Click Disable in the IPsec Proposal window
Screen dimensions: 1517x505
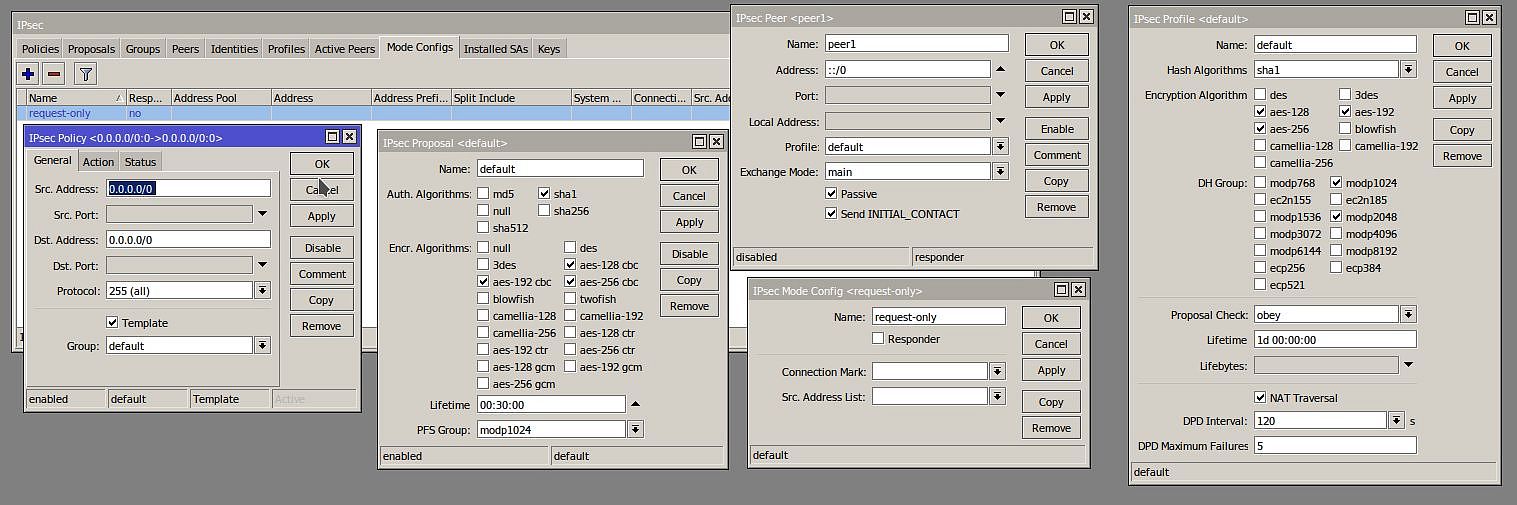point(689,254)
